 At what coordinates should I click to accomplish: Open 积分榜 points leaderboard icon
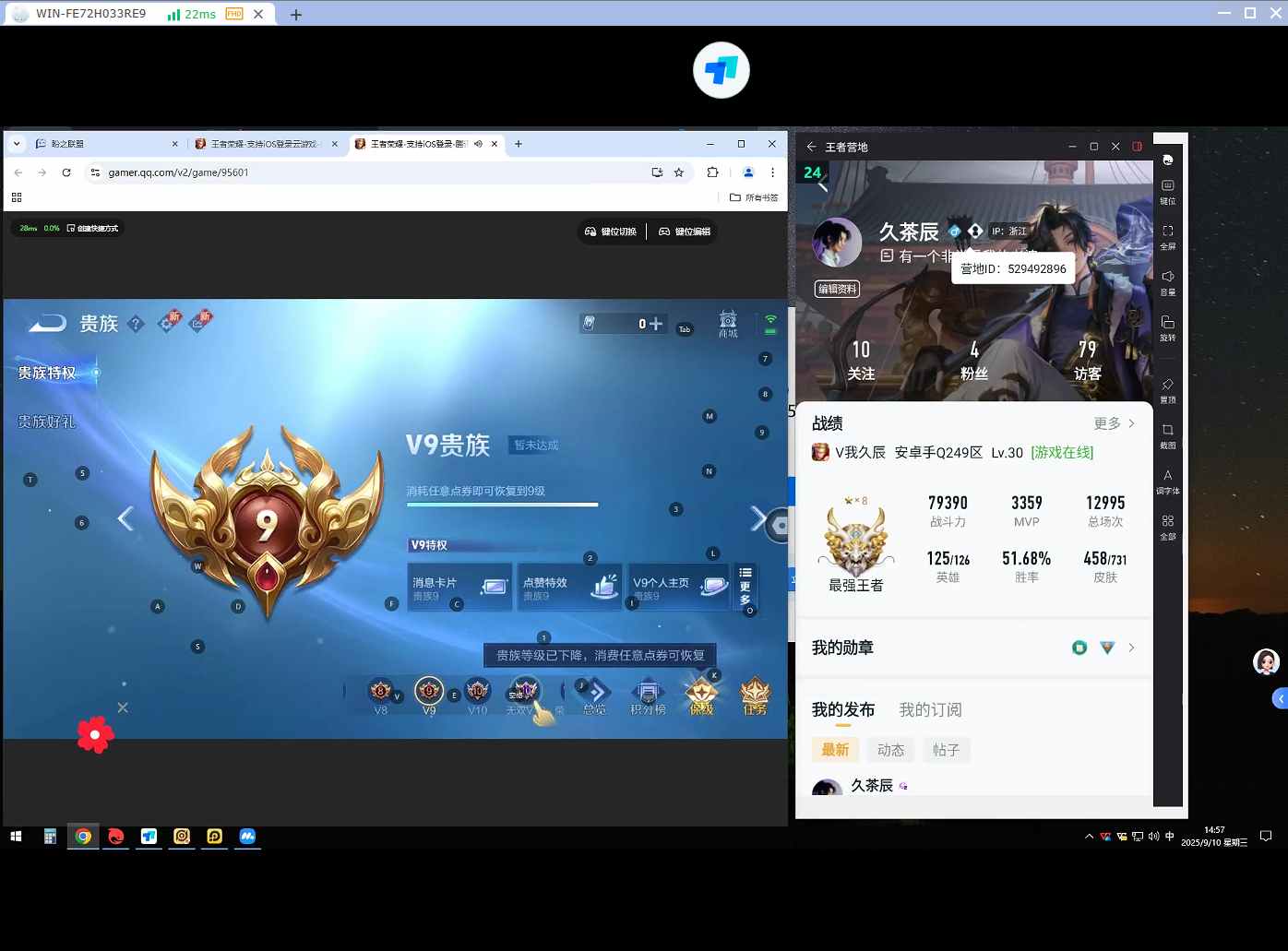pyautogui.click(x=648, y=697)
